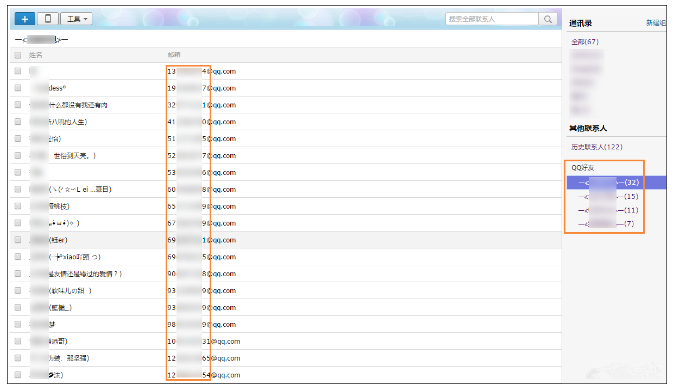Click the email 19…7@qq.com
The height and width of the screenshot is (389, 685).
(202, 88)
